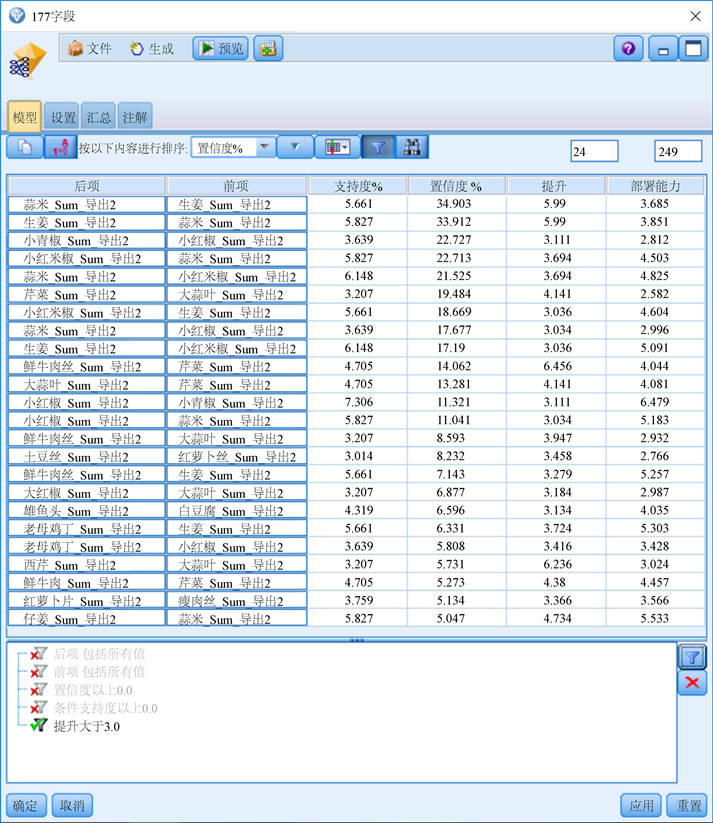Toggle the 提升大于3.0 filter condition
713x823 pixels.
coord(40,726)
